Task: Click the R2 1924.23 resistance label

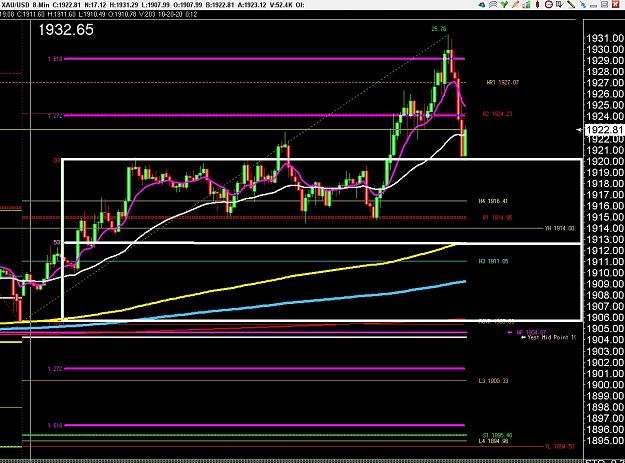Action: click(497, 114)
